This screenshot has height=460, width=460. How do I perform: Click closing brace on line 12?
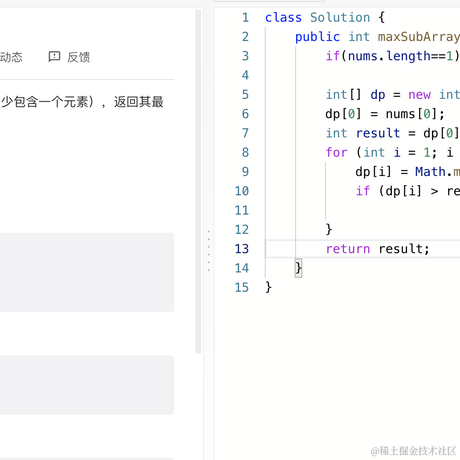point(329,229)
